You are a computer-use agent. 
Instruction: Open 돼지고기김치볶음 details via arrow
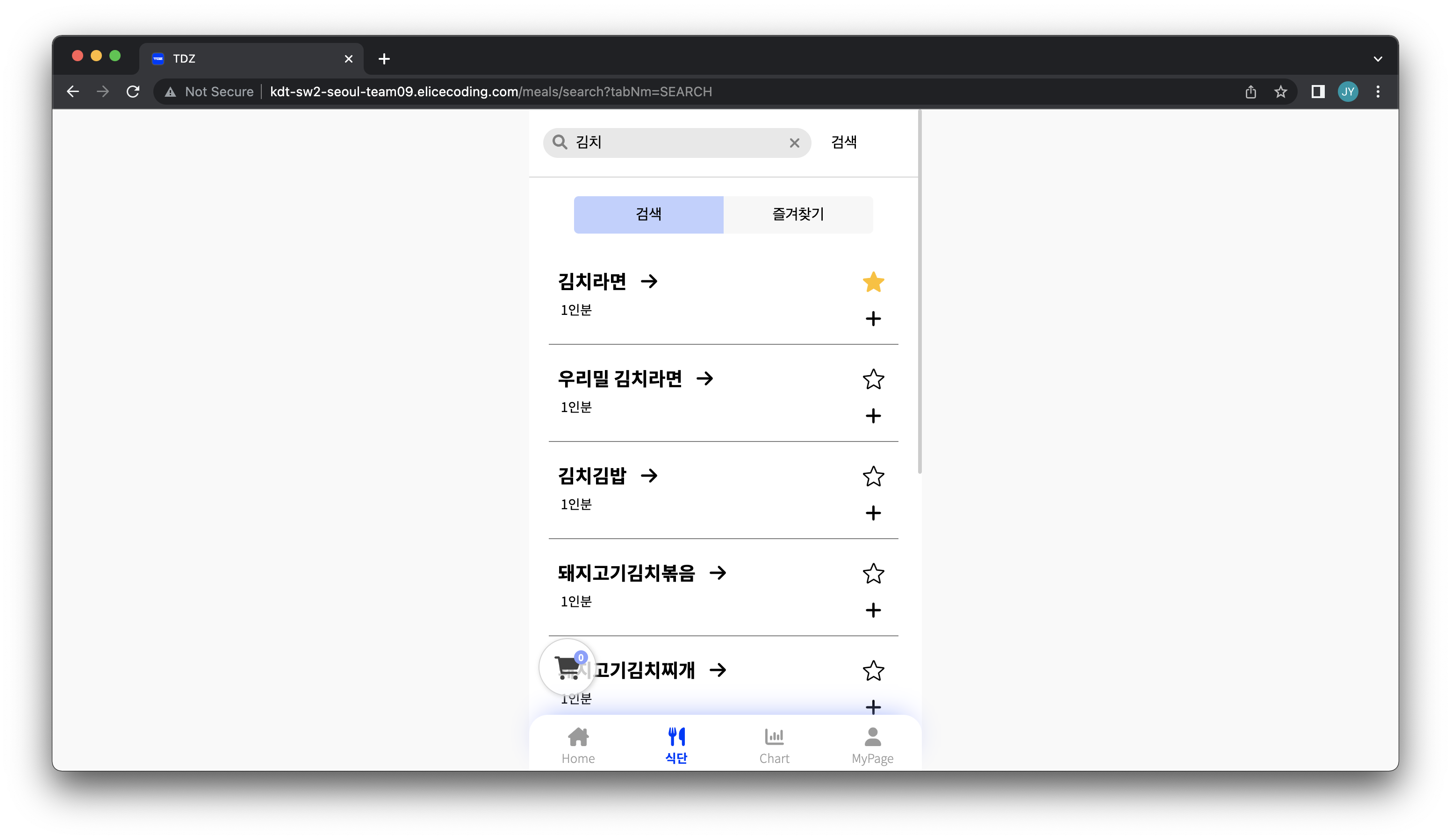tap(718, 573)
